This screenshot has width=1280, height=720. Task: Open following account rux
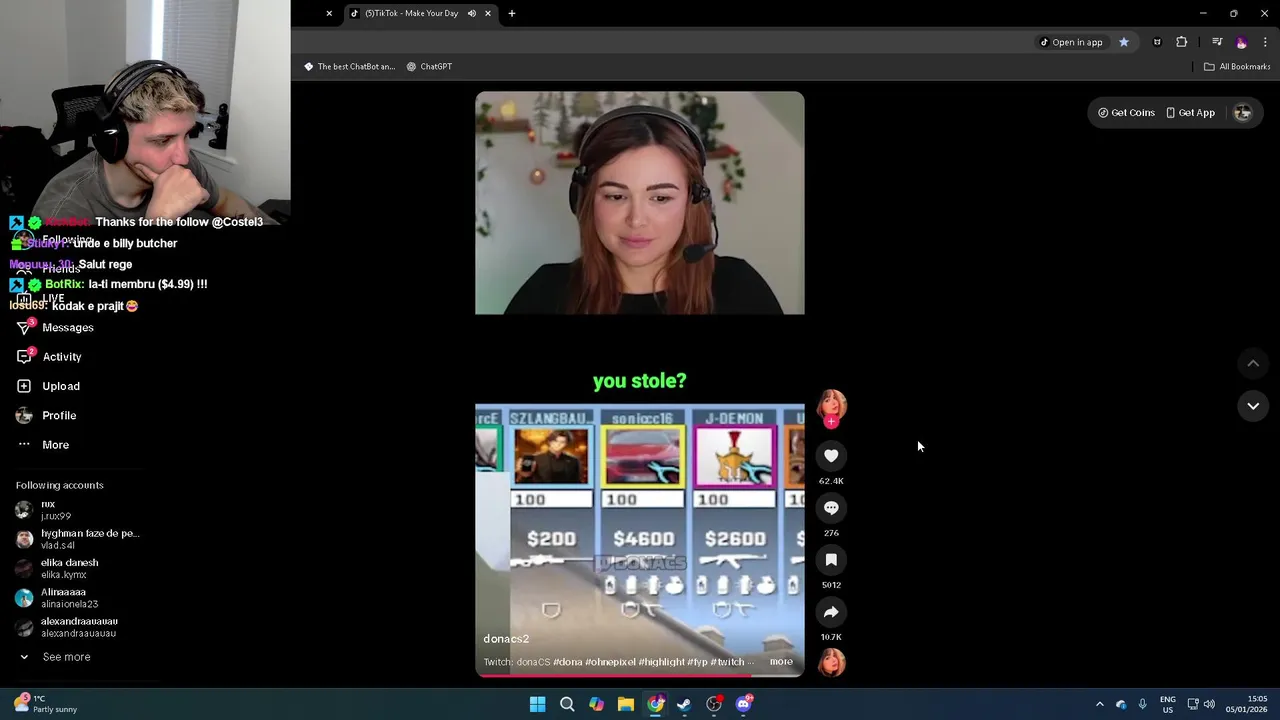coord(48,510)
